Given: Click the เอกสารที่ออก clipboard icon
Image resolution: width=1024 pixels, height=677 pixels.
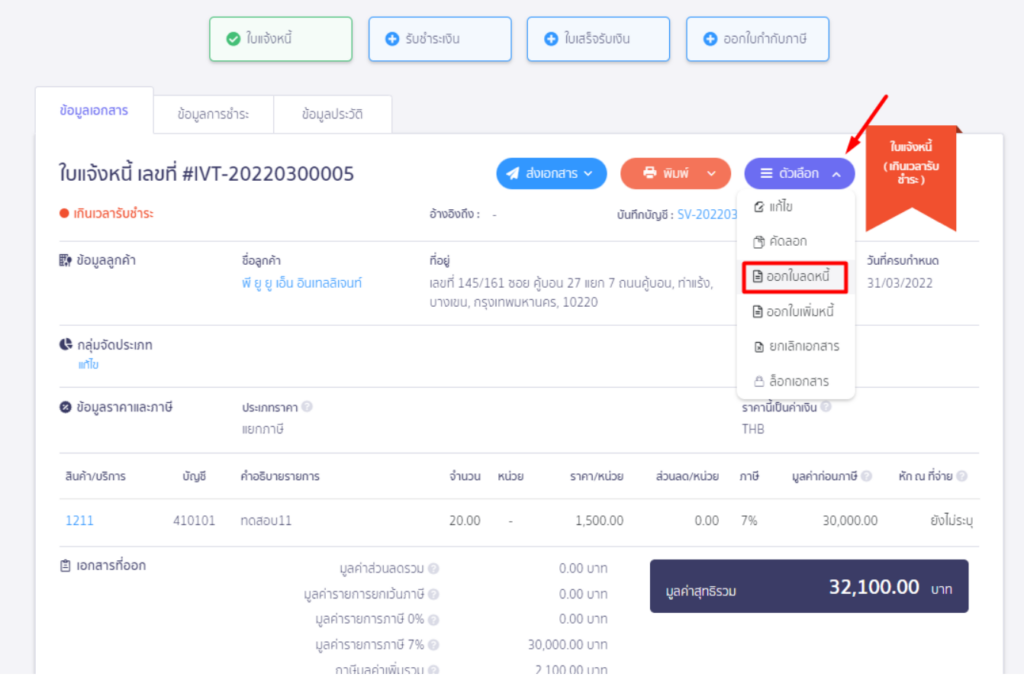Looking at the screenshot, I should tap(65, 565).
